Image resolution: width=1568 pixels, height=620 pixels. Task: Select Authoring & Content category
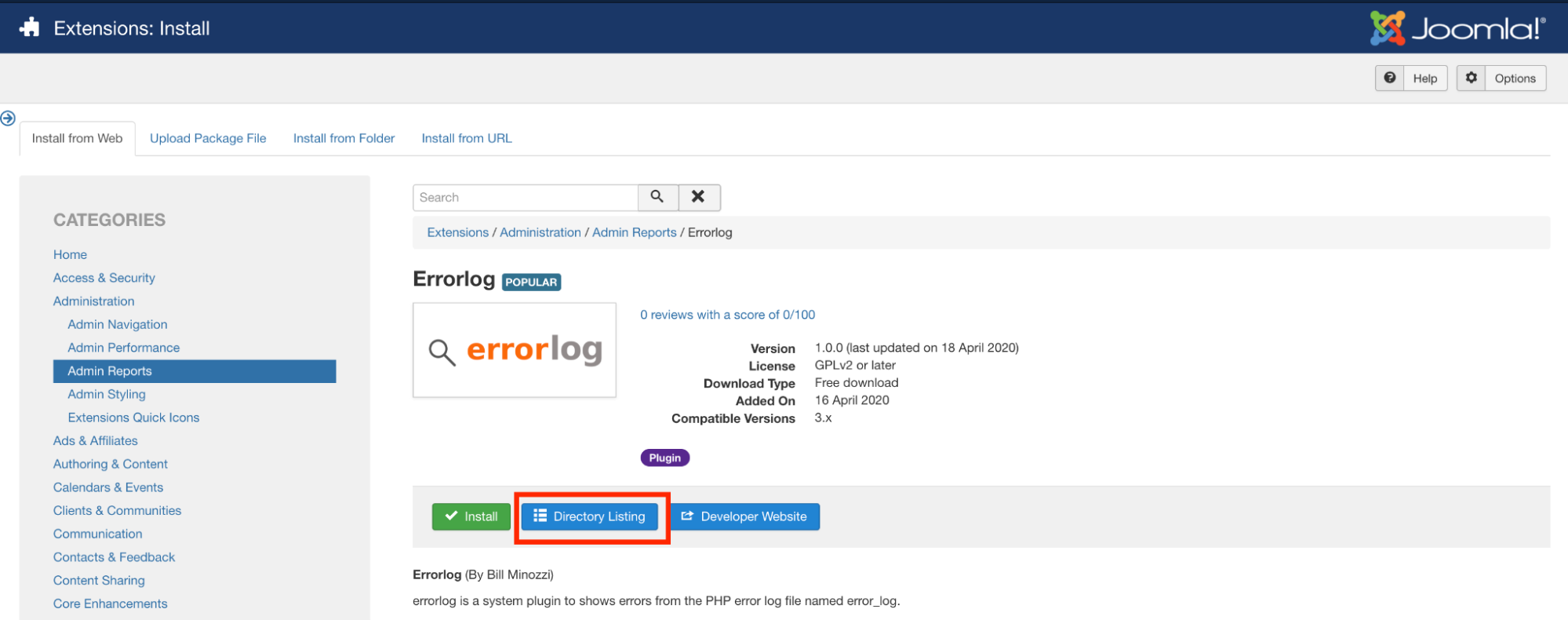pos(111,464)
